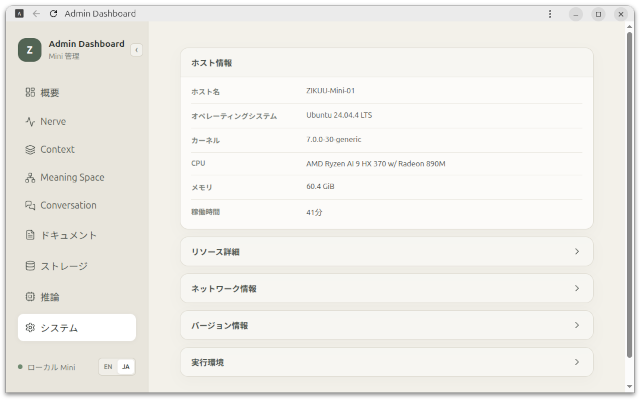Open the Conversation chat bubbles icon
The image size is (640, 400).
[x=30, y=205]
